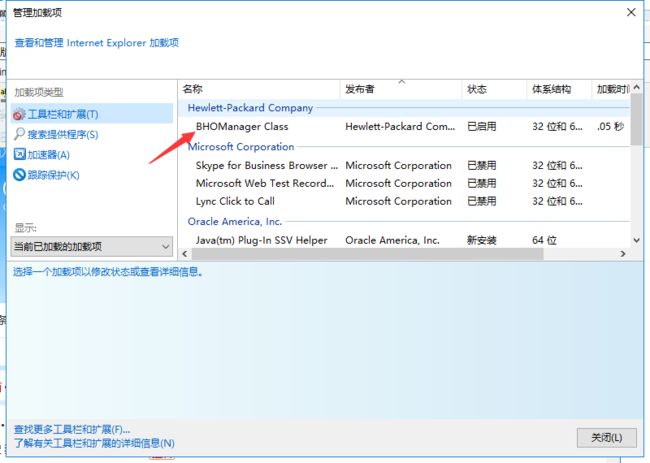
Task: Select Lync Click to Call add-on
Action: tap(235, 201)
